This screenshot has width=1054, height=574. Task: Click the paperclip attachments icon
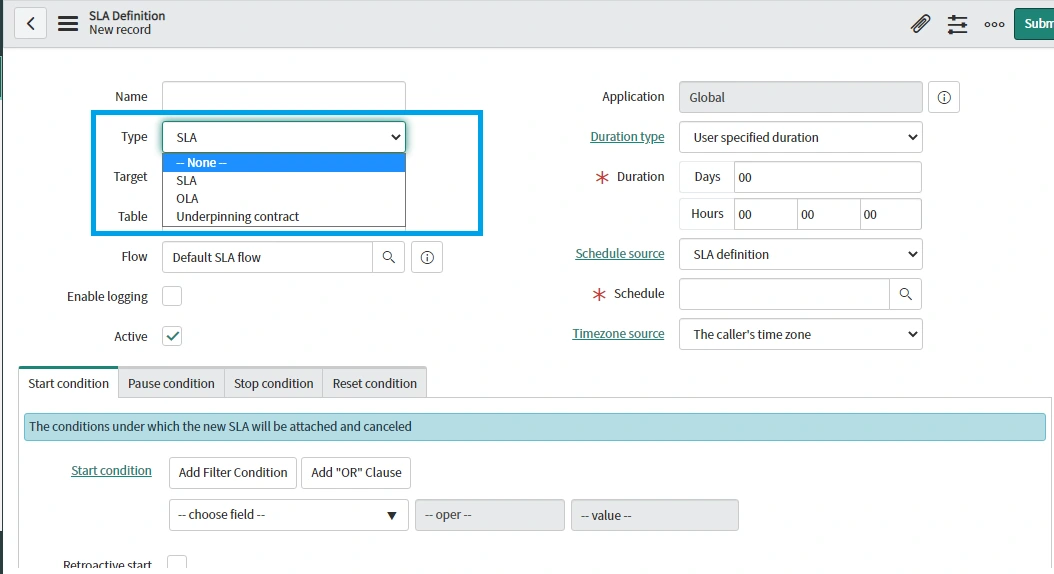pos(920,24)
